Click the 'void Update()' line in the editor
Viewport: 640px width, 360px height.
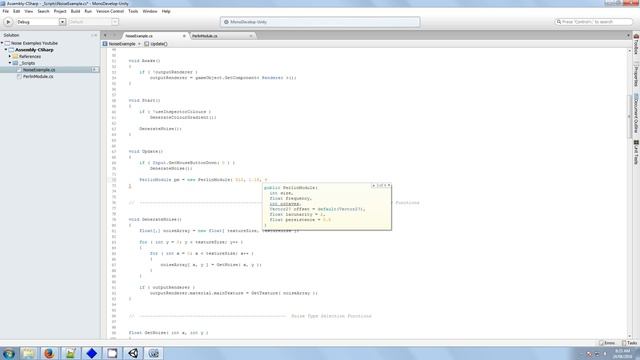pyautogui.click(x=146, y=151)
